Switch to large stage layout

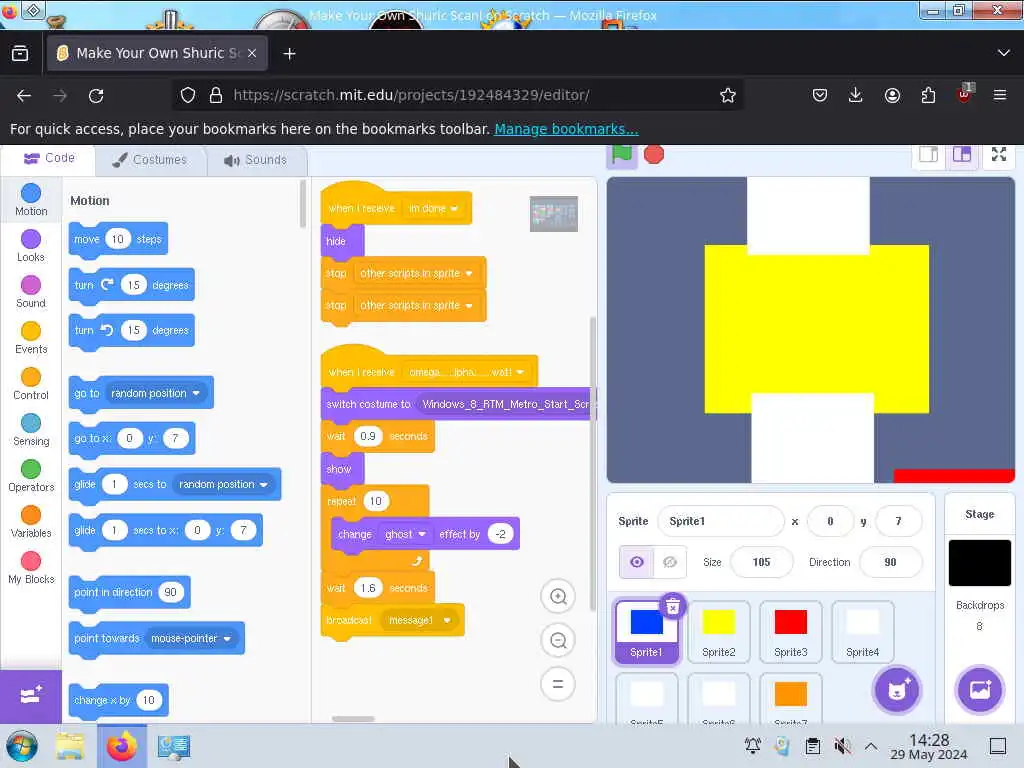(962, 155)
